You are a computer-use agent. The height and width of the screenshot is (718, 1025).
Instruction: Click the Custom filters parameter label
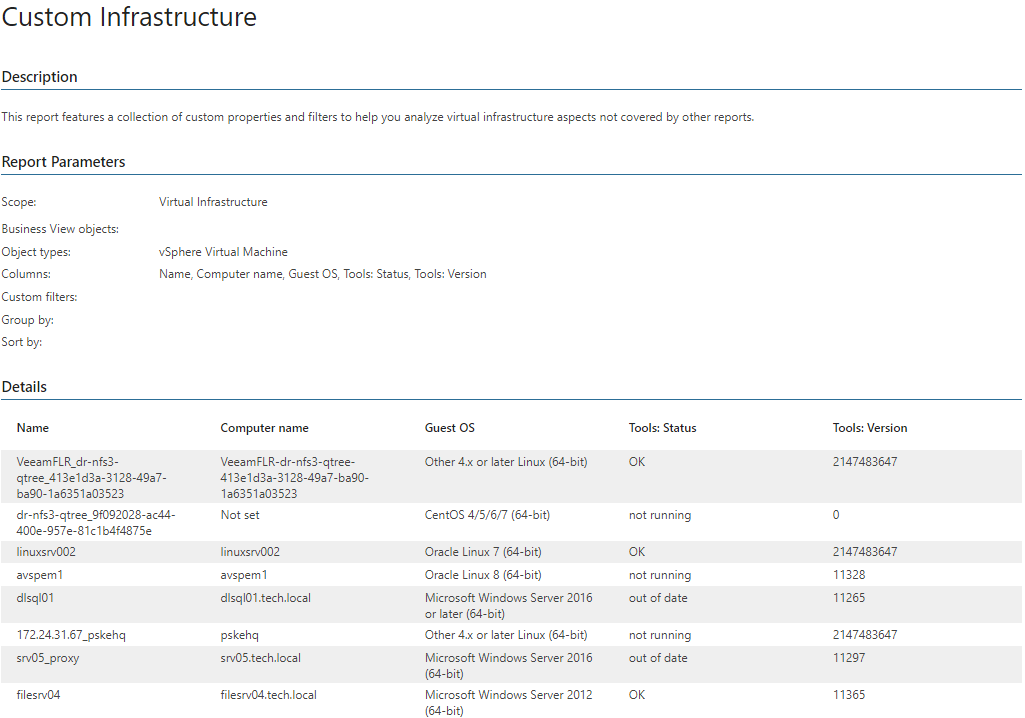point(39,297)
